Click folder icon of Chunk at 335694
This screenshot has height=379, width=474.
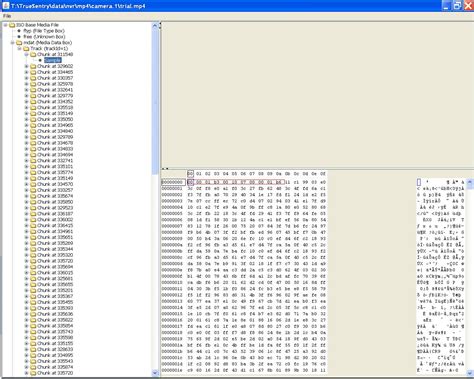coord(33,267)
